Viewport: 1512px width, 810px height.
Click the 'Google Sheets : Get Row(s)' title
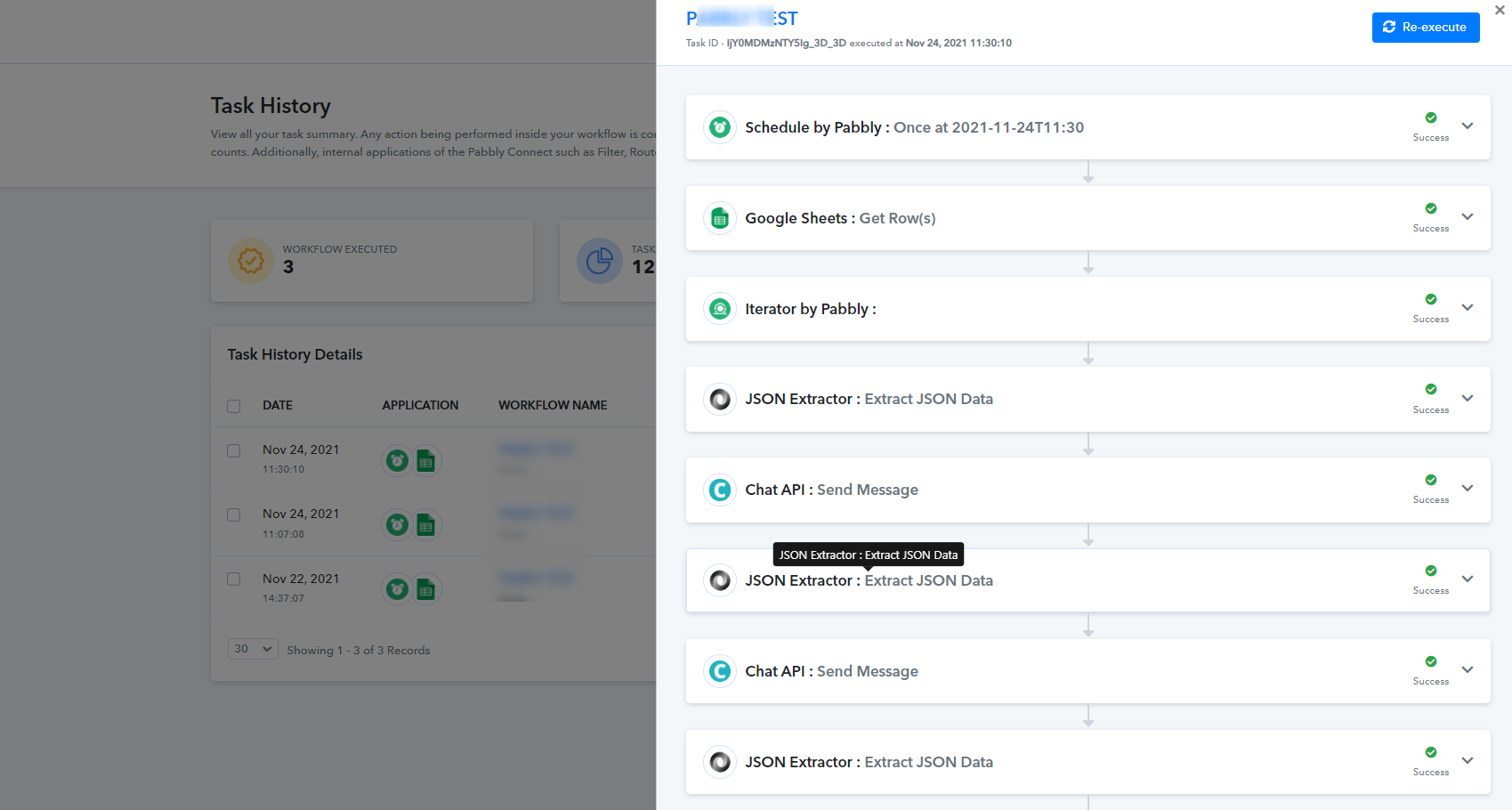[840, 218]
